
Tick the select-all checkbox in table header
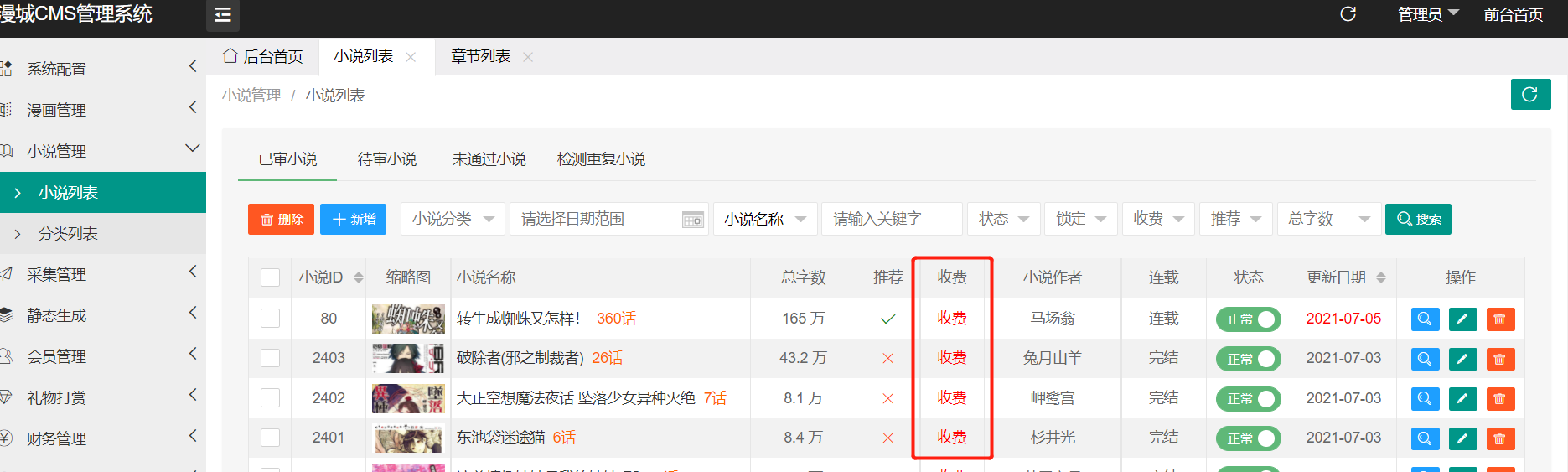[x=270, y=277]
